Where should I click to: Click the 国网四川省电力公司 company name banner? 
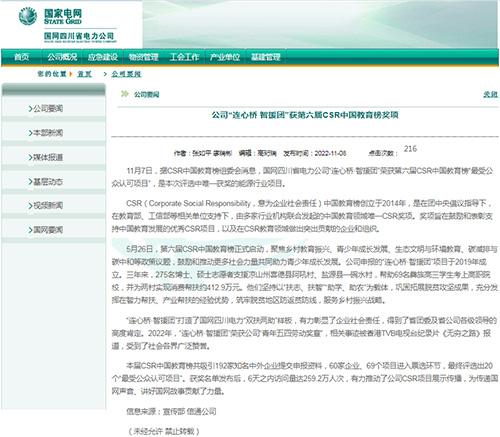(79, 36)
